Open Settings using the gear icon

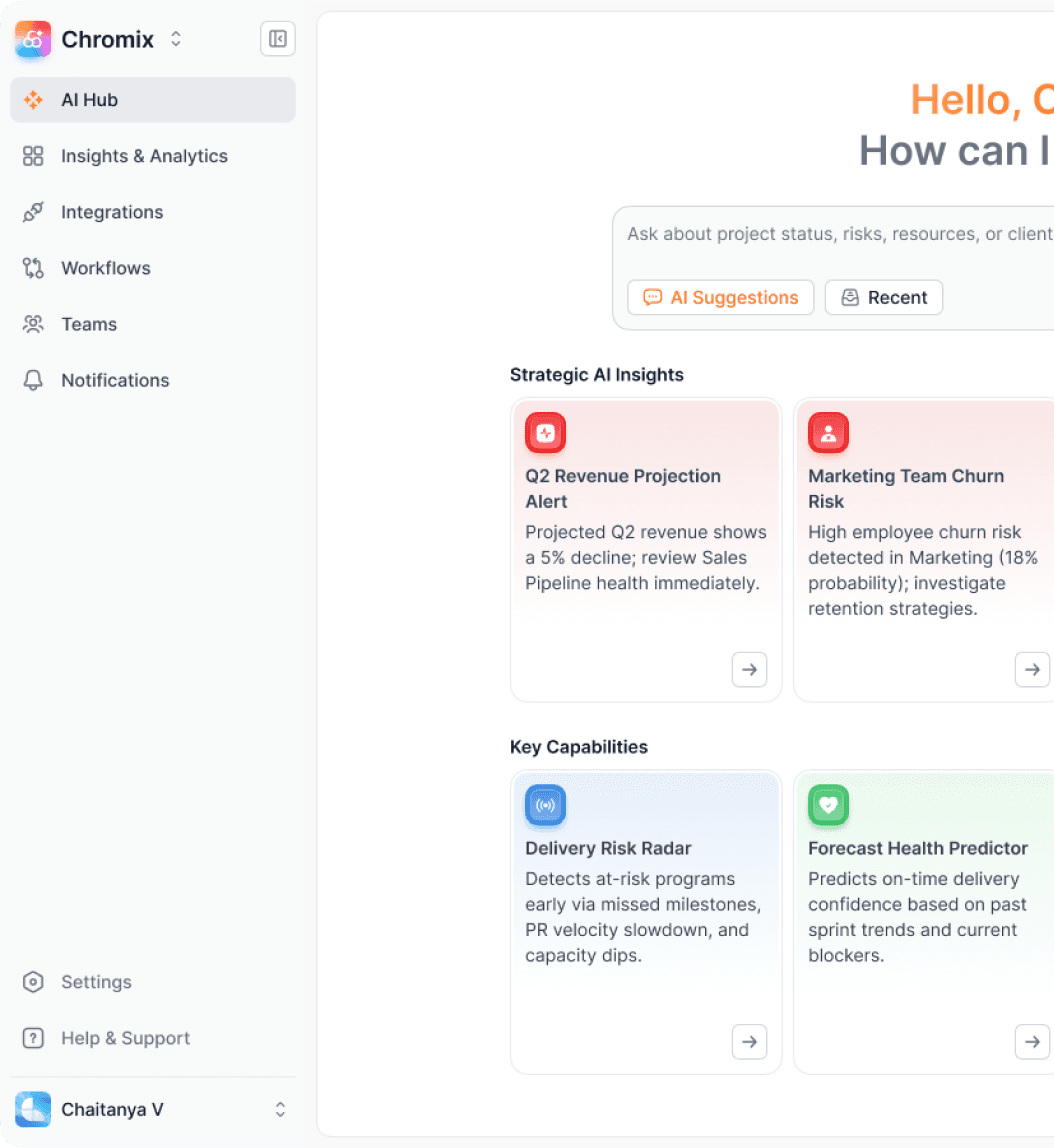tap(33, 982)
